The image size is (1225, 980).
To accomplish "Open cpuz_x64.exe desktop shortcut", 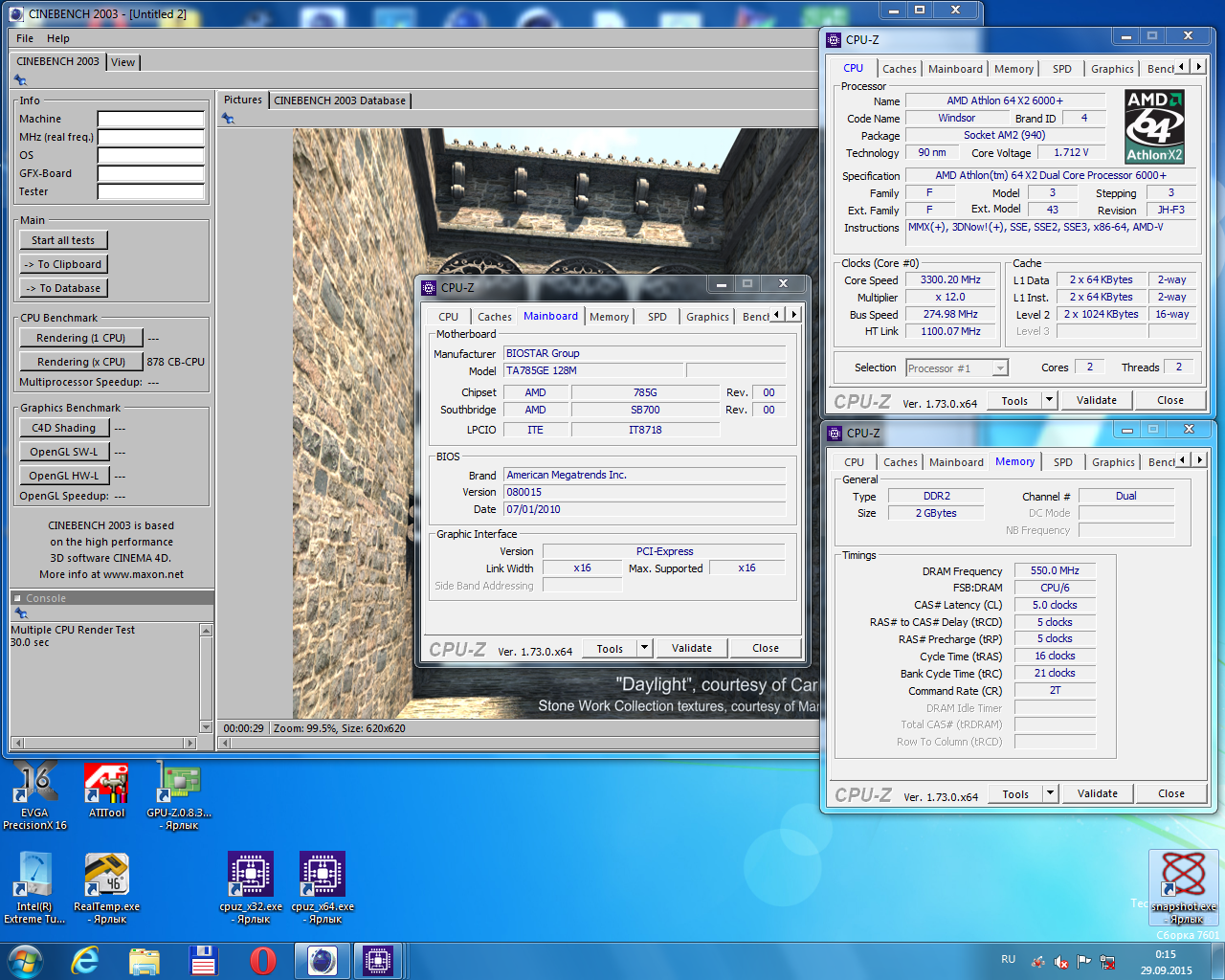I will [x=323, y=888].
